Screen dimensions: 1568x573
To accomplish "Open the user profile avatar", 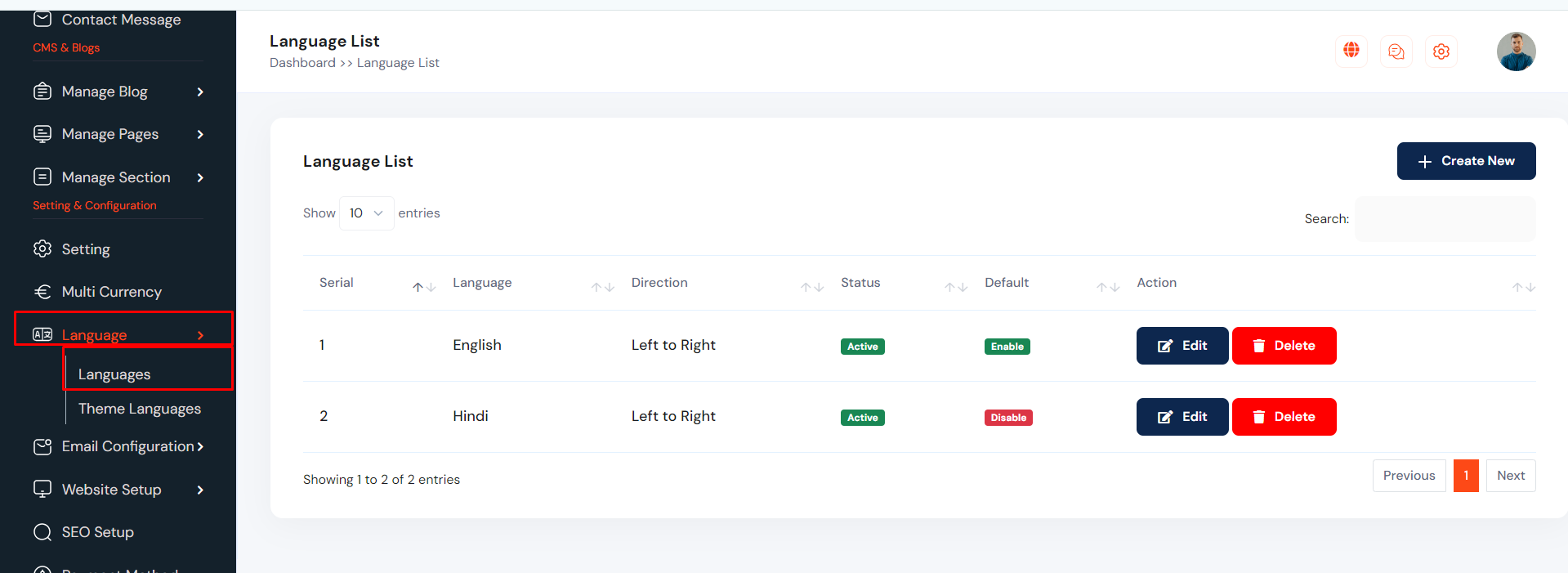I will point(1516,51).
